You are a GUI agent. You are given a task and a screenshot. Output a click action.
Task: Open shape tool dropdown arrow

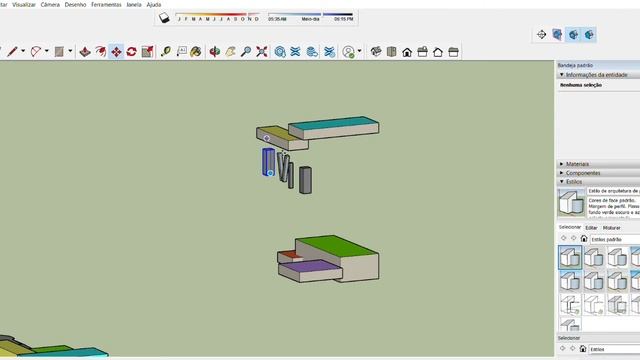click(70, 51)
